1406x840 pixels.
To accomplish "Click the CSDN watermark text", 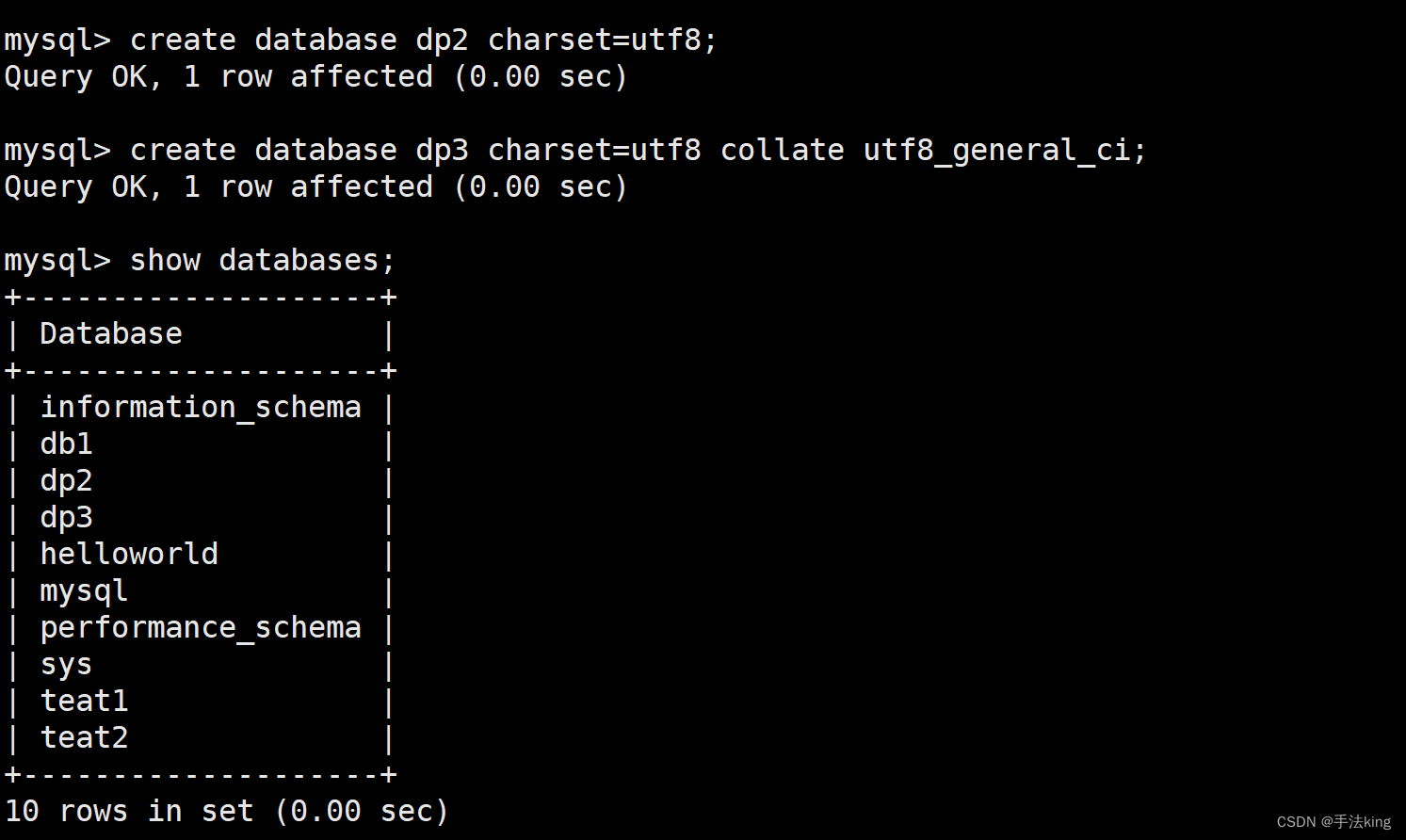I will click(1333, 822).
